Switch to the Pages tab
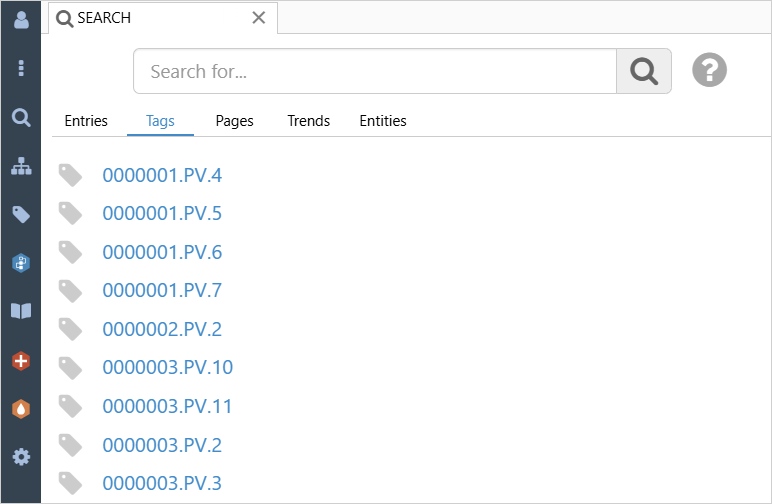This screenshot has height=504, width=772. tap(234, 121)
